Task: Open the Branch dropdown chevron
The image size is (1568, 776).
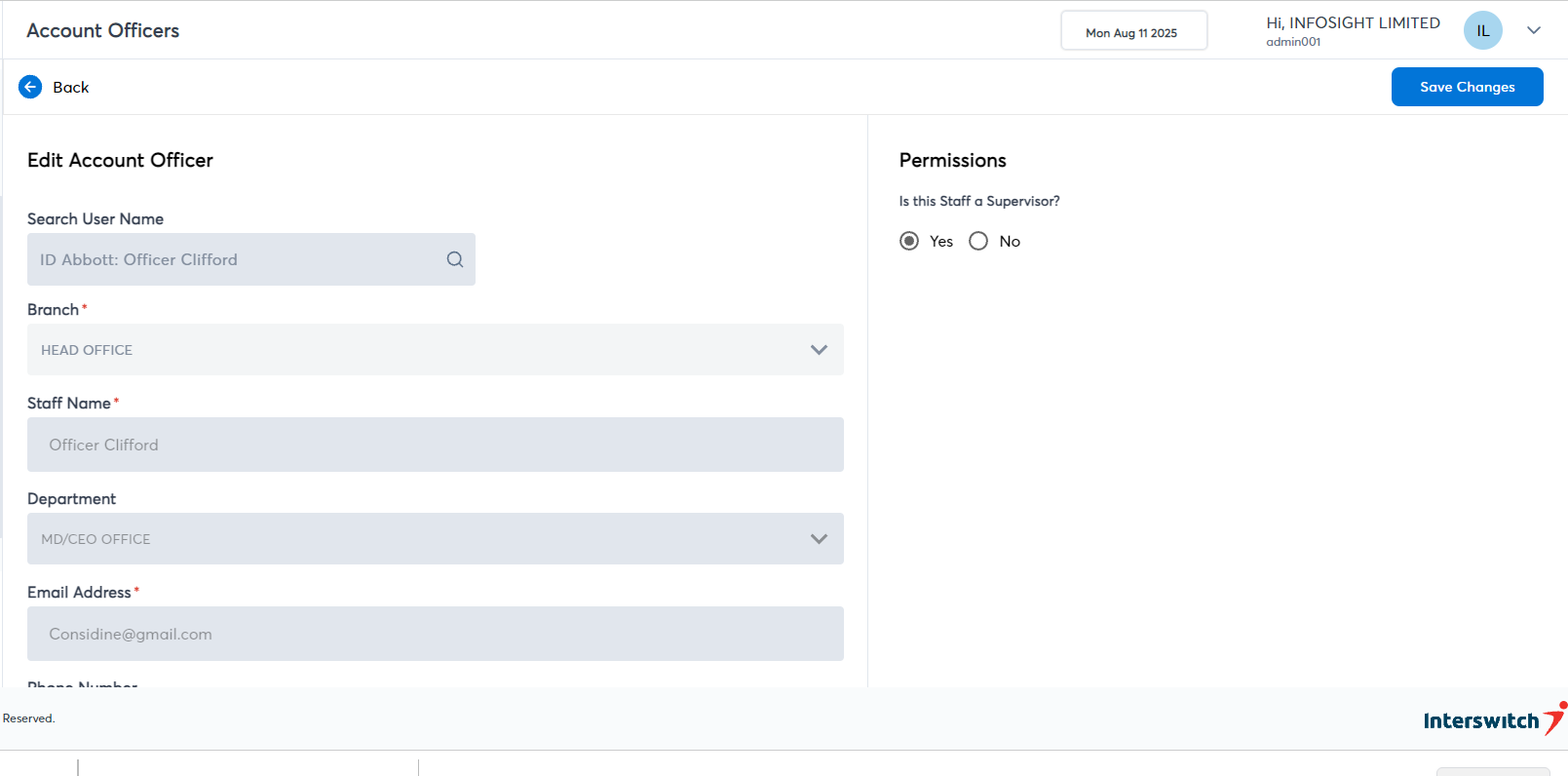Action: click(x=819, y=350)
